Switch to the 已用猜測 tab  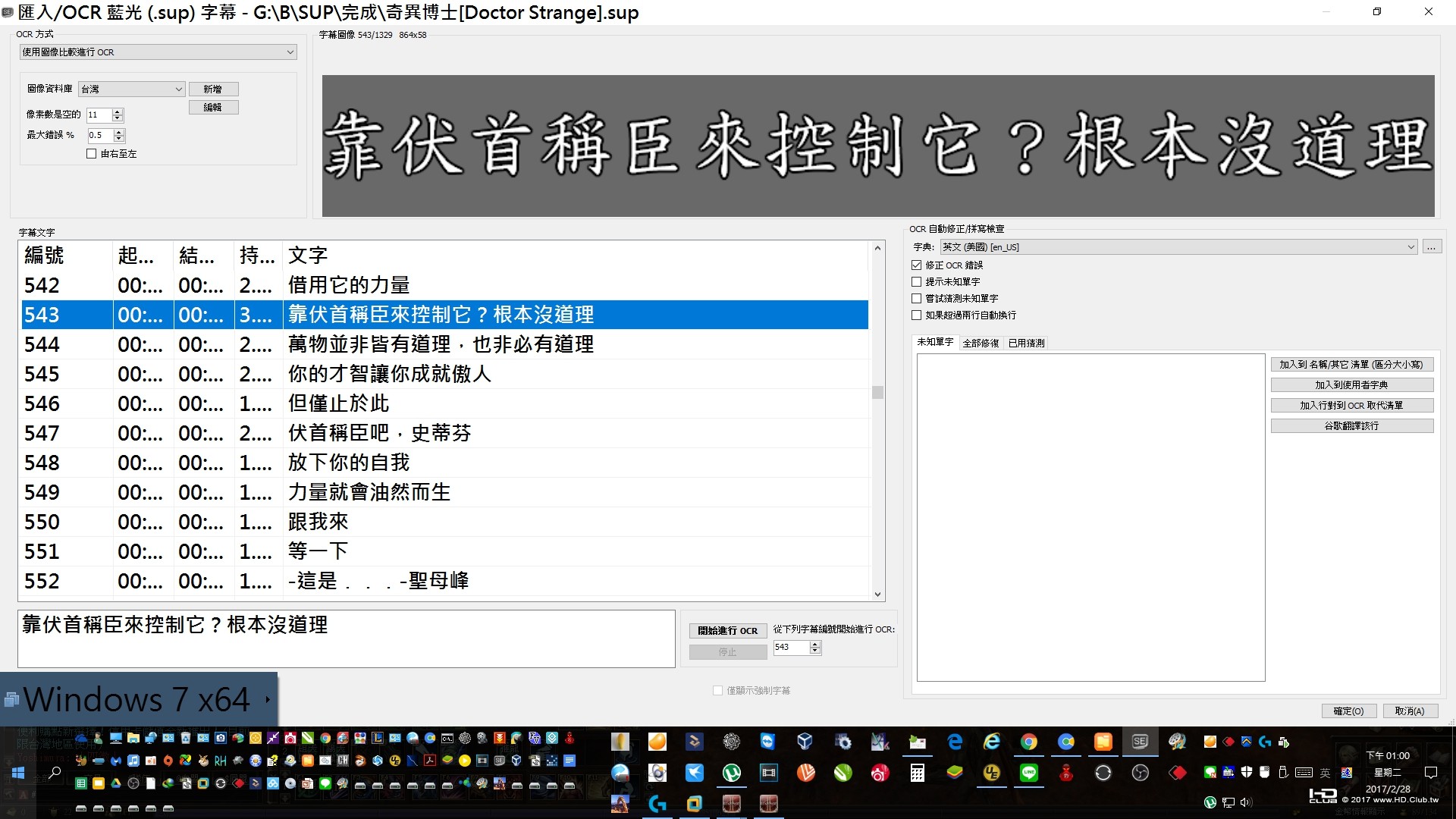pyautogui.click(x=1028, y=343)
